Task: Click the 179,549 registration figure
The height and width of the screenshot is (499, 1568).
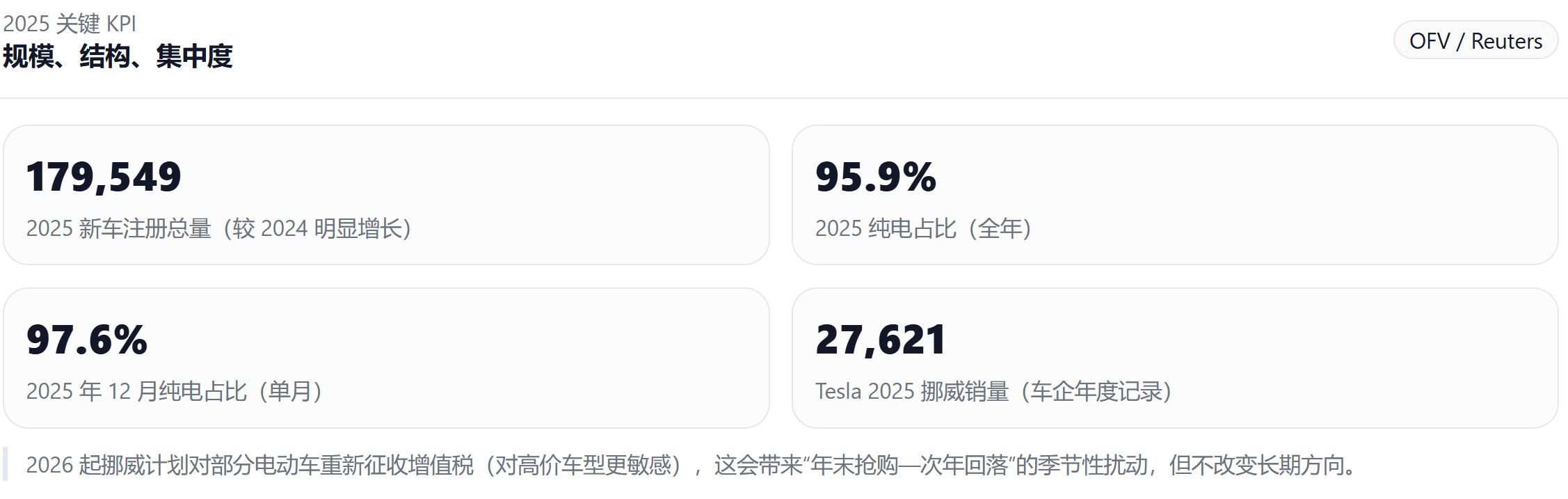Action: (104, 177)
